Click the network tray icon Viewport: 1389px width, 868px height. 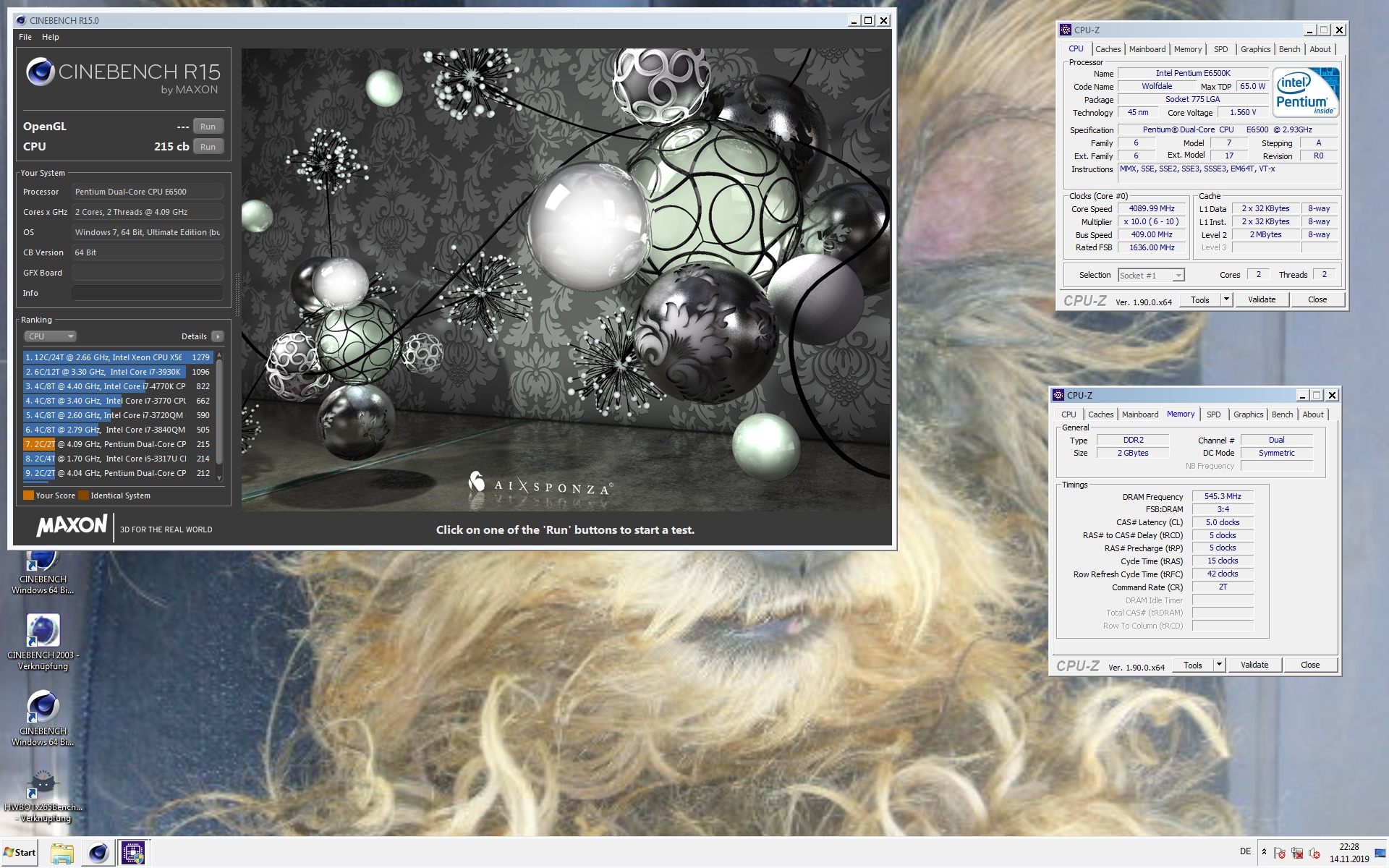1297,853
